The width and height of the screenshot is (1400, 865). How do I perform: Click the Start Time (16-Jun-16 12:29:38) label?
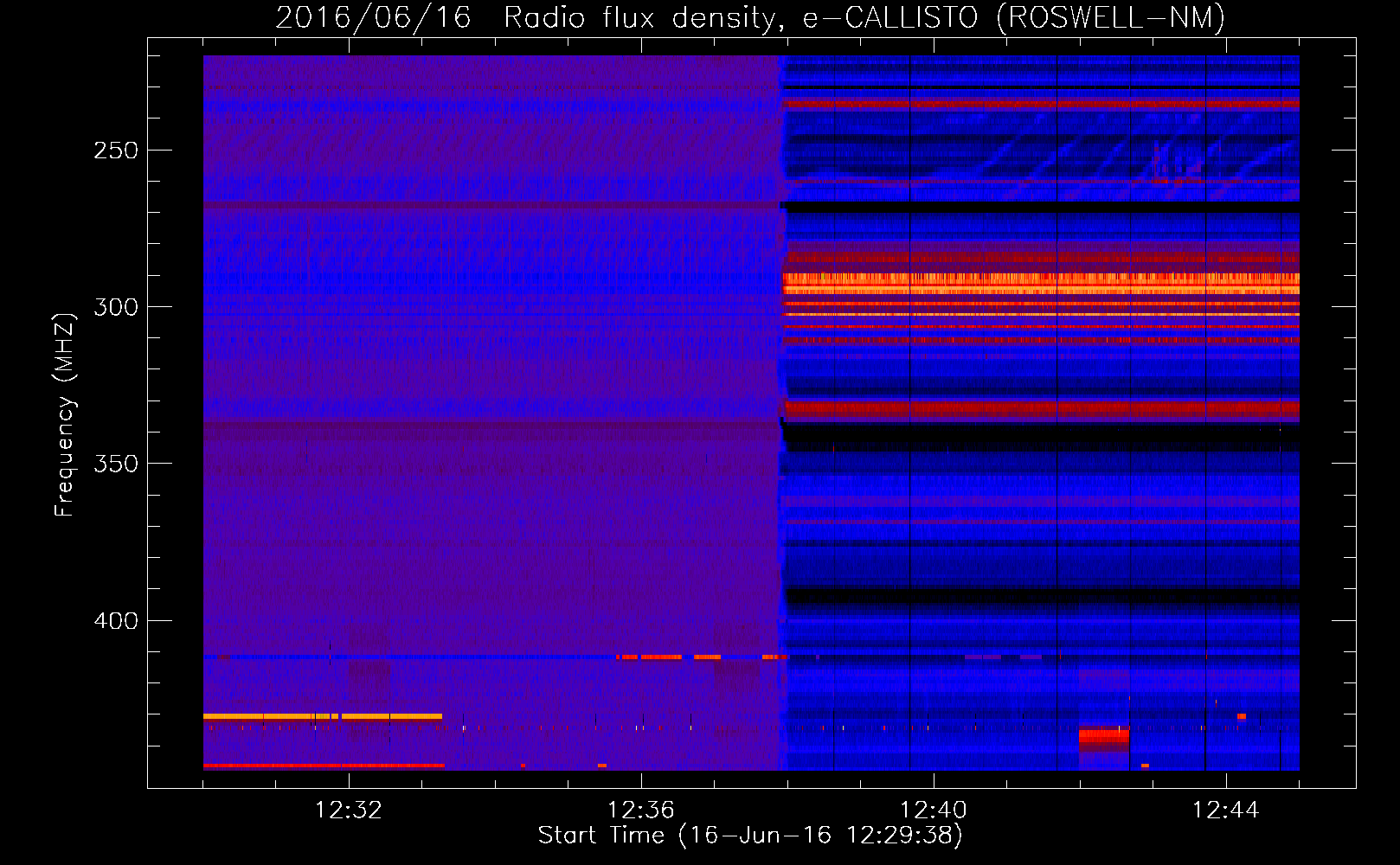[750, 836]
